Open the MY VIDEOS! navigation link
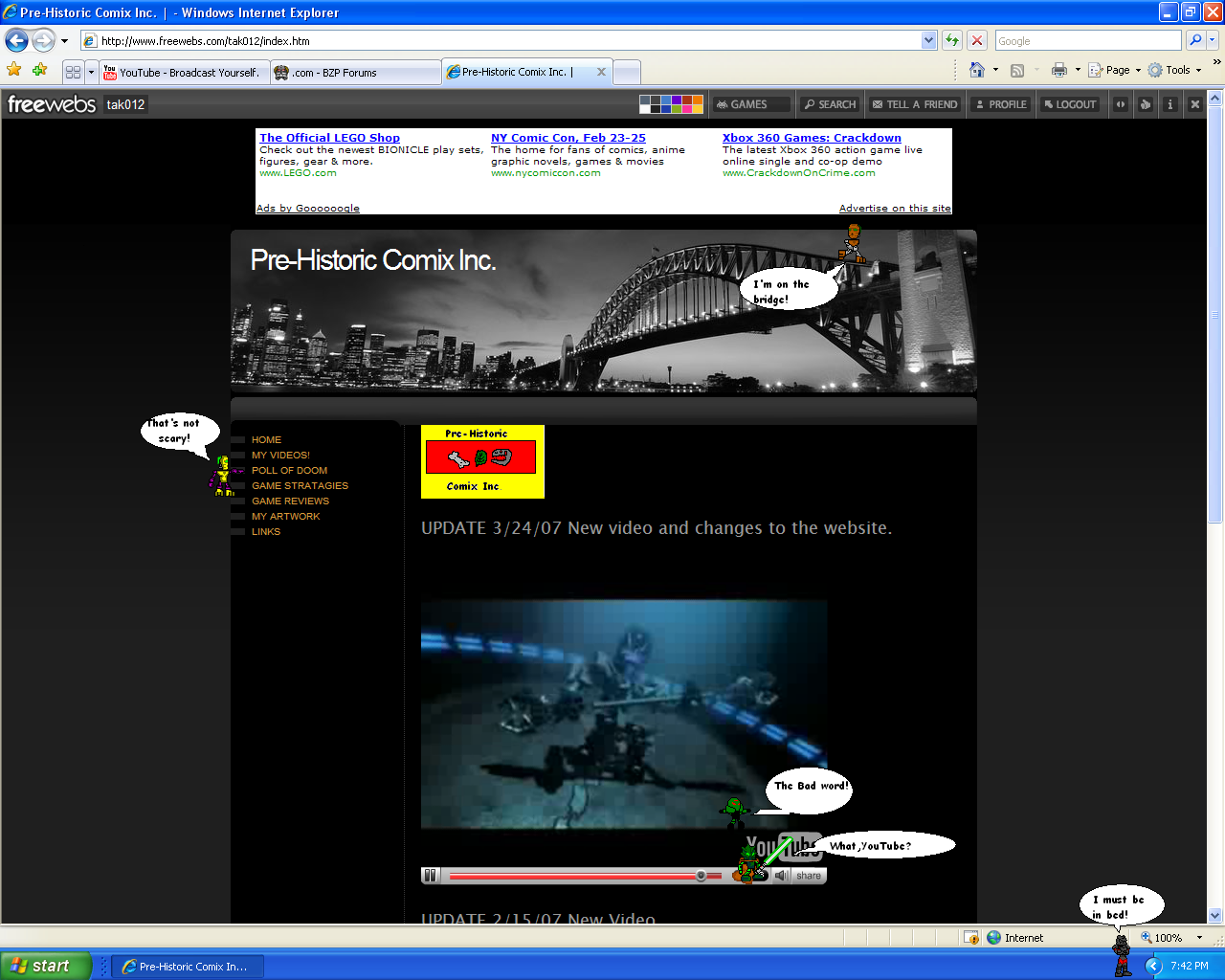Screen dimensions: 1225x980 pos(280,456)
